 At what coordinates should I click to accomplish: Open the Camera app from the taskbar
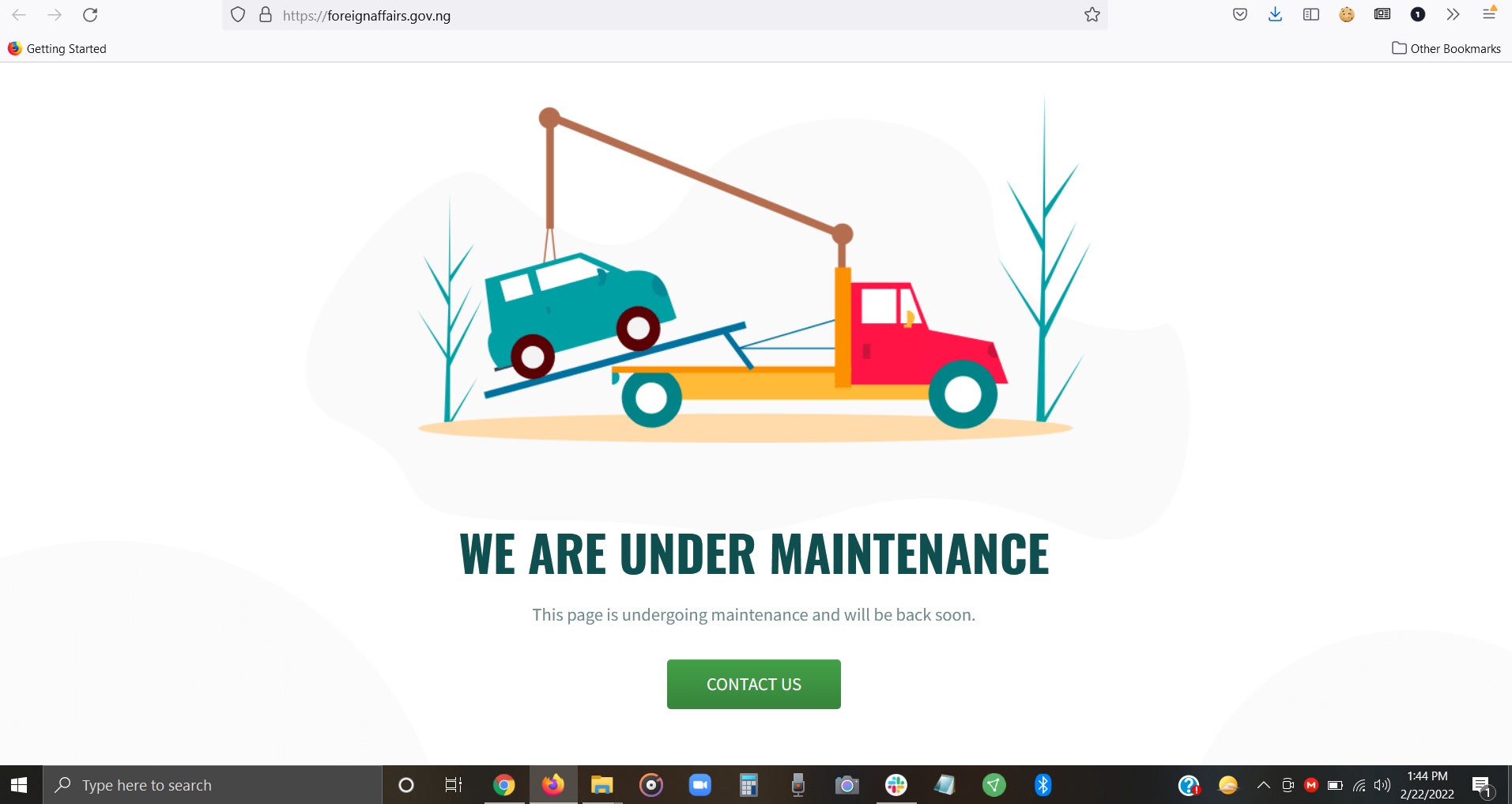click(x=847, y=785)
